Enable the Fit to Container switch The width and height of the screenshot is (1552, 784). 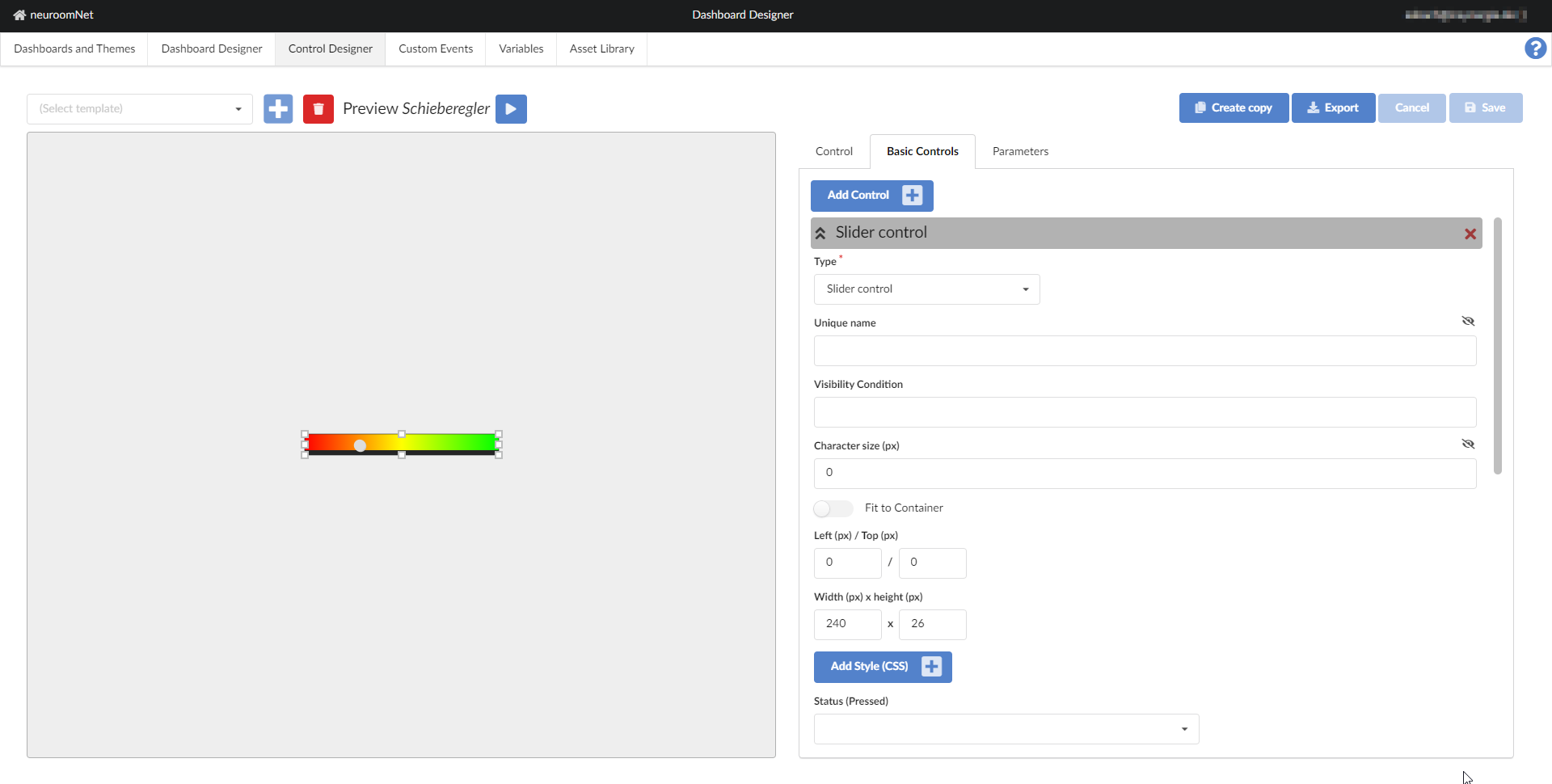pyautogui.click(x=832, y=508)
